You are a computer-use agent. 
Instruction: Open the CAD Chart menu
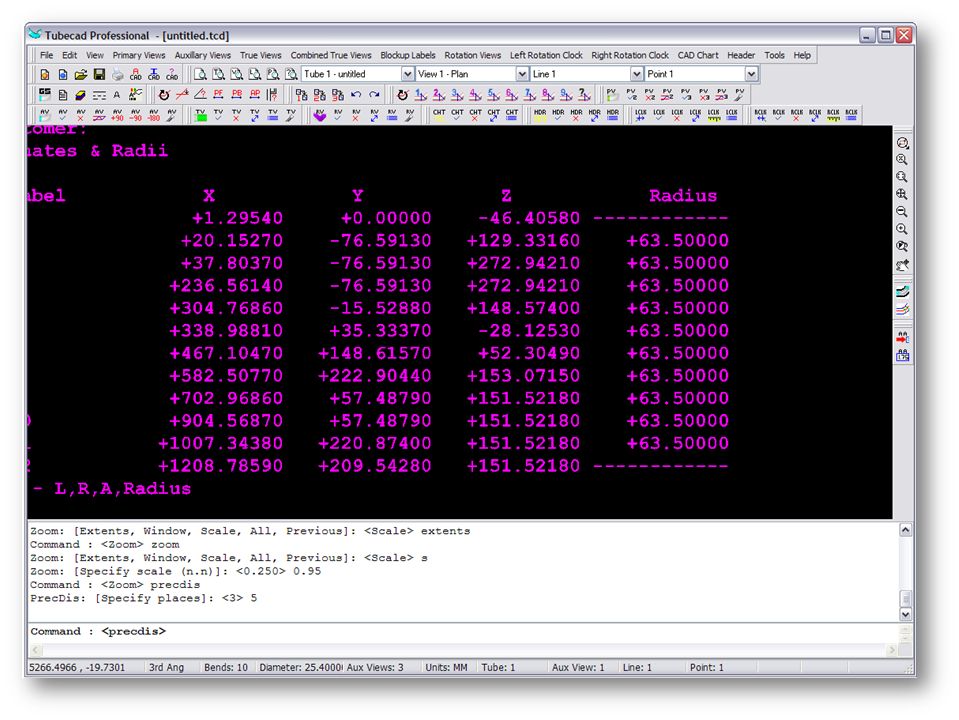coord(698,55)
